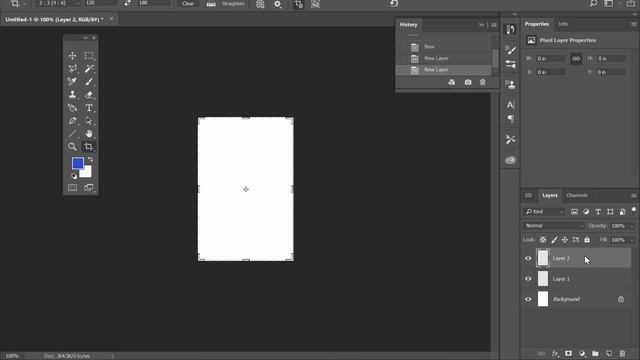Click the Clear button in options bar

pos(188,4)
